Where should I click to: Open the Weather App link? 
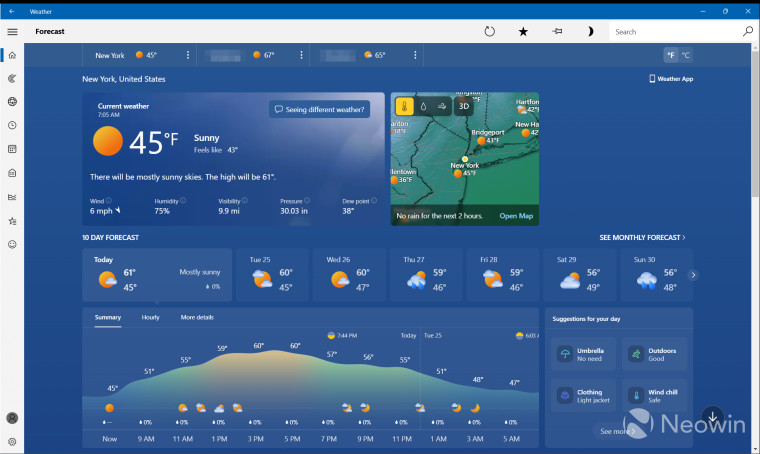(671, 78)
